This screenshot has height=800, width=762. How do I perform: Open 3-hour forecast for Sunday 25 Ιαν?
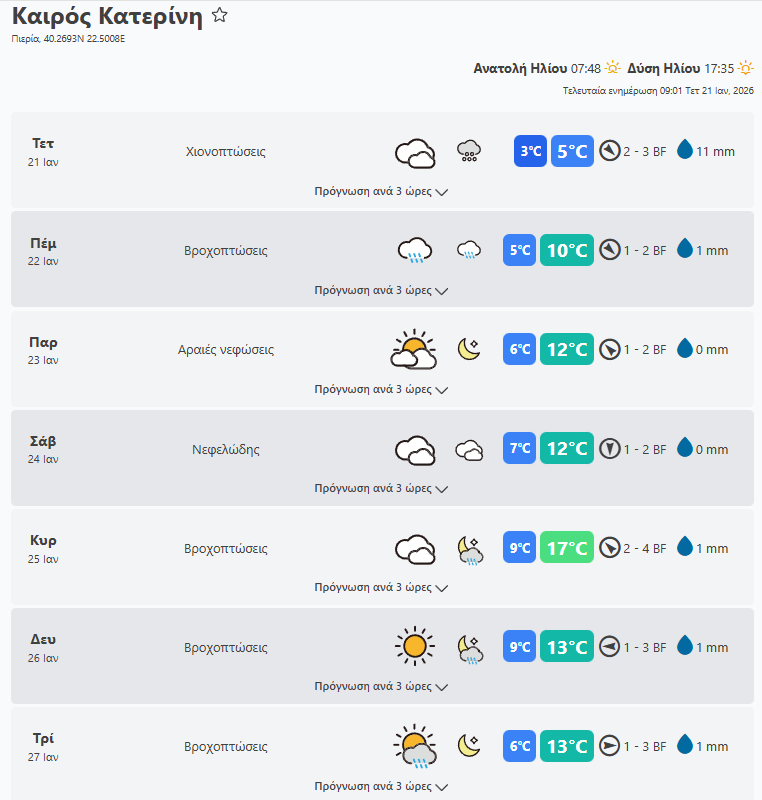click(381, 587)
